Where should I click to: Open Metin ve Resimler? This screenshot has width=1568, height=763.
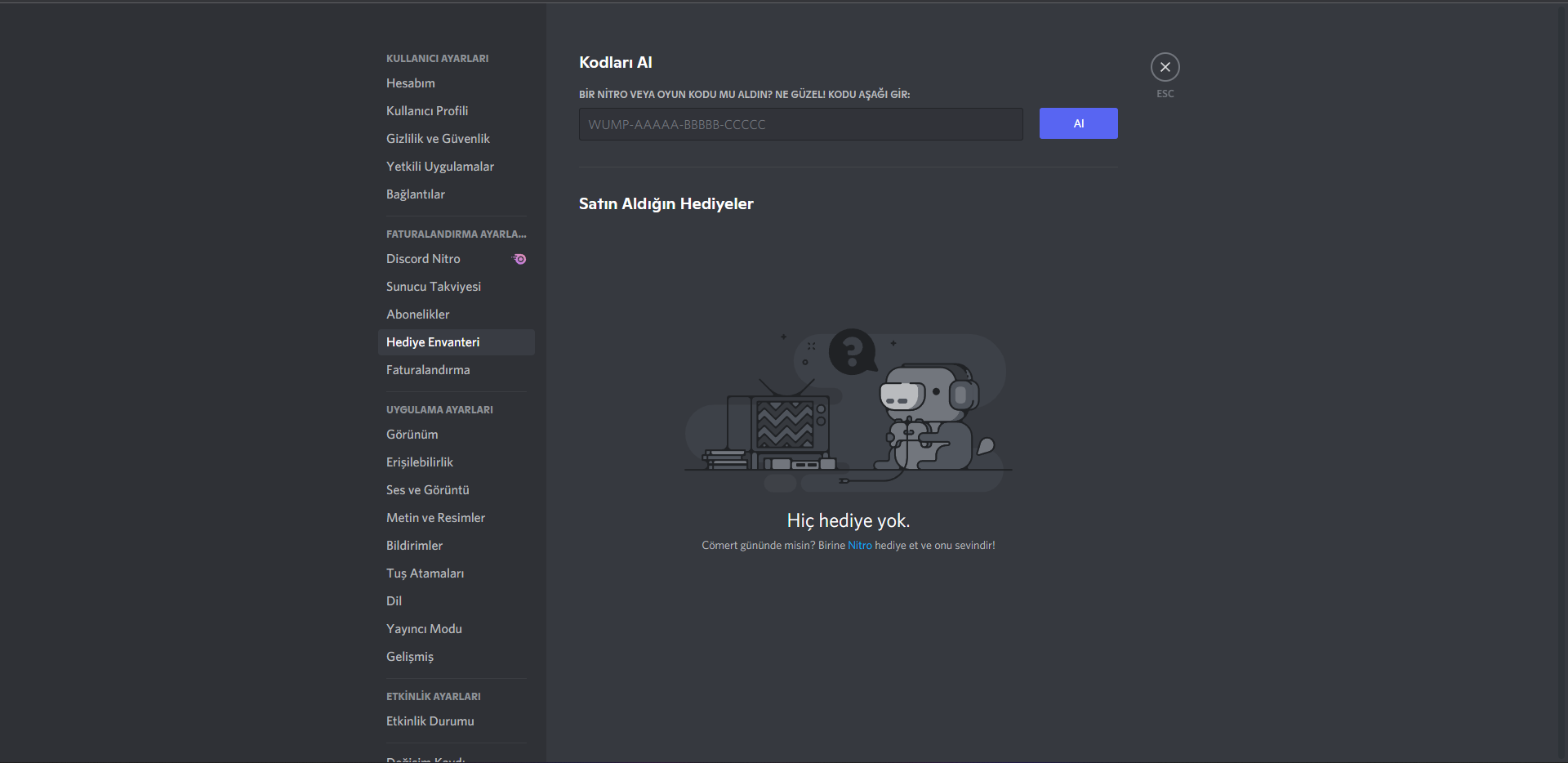(x=456, y=518)
